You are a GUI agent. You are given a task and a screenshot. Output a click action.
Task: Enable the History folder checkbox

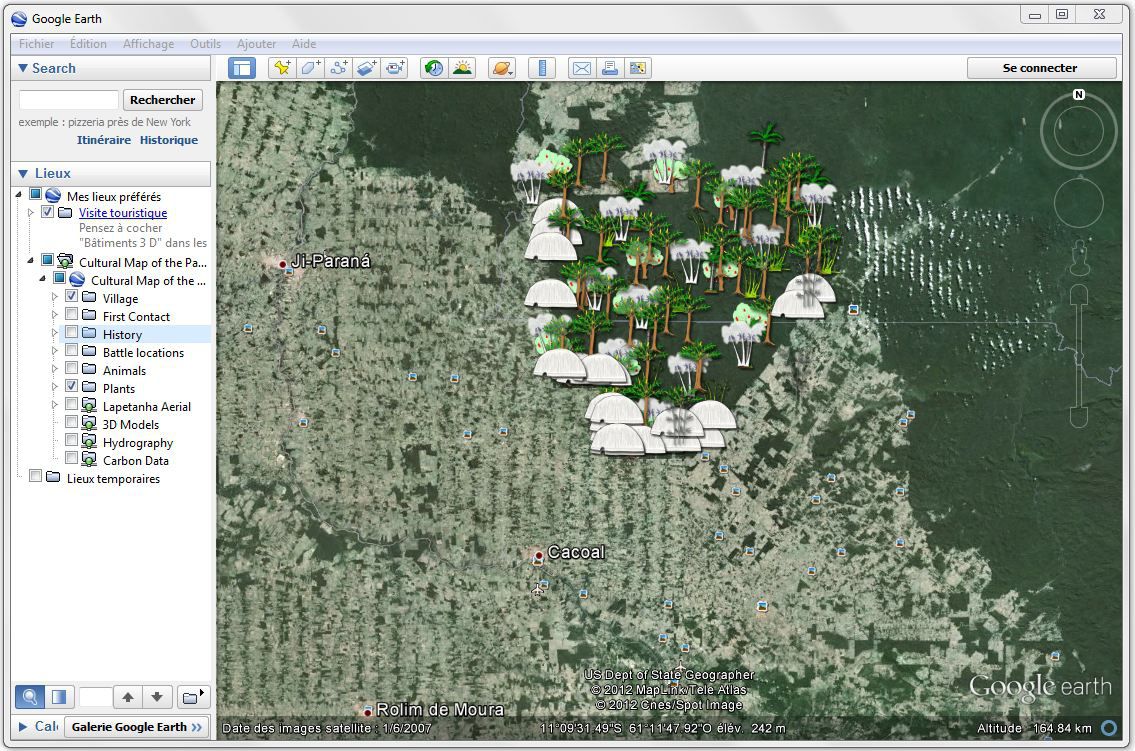[x=72, y=332]
